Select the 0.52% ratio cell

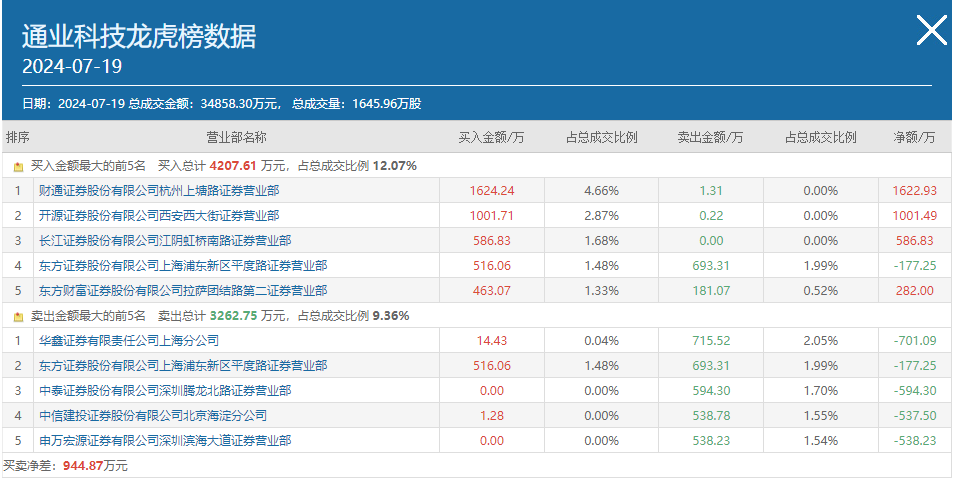tap(821, 291)
